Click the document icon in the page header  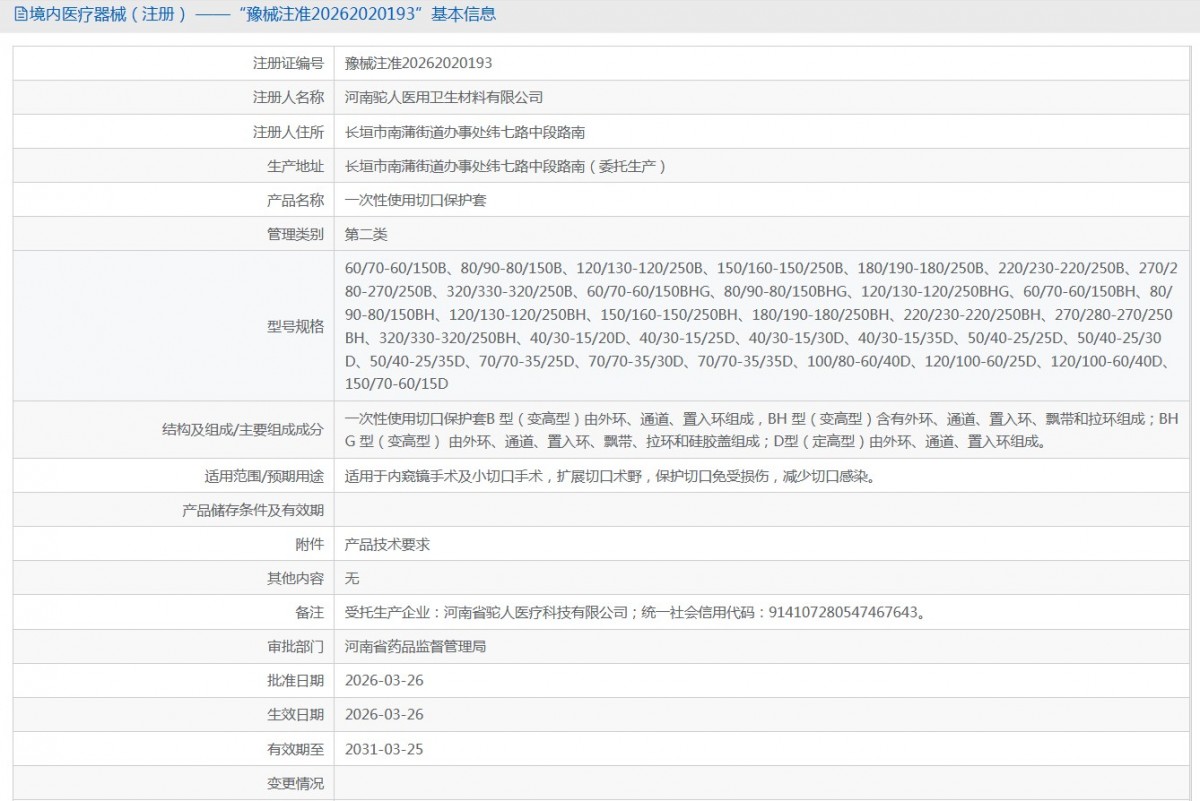click(x=20, y=15)
